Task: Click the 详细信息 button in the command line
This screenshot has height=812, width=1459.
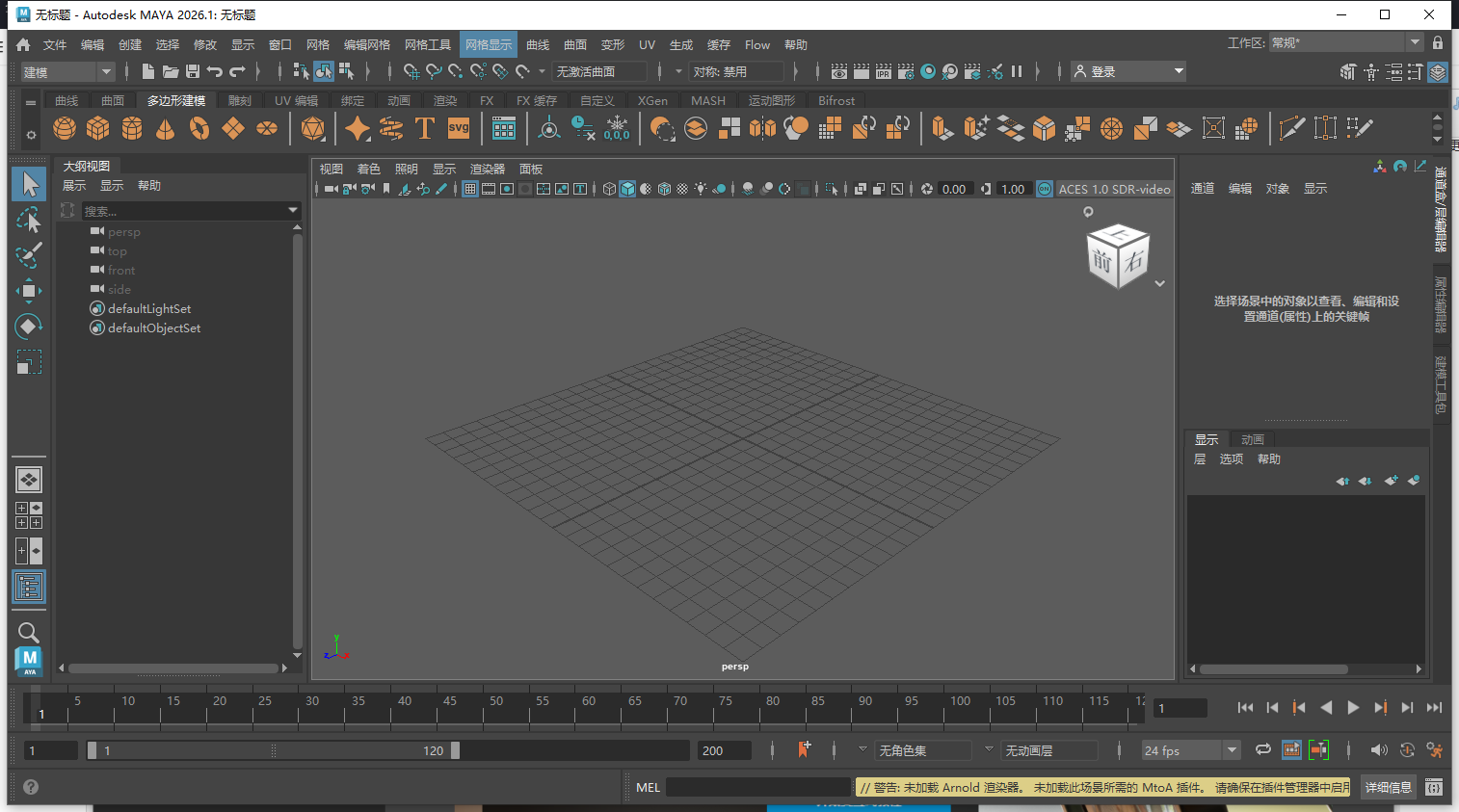Action: tap(1388, 787)
